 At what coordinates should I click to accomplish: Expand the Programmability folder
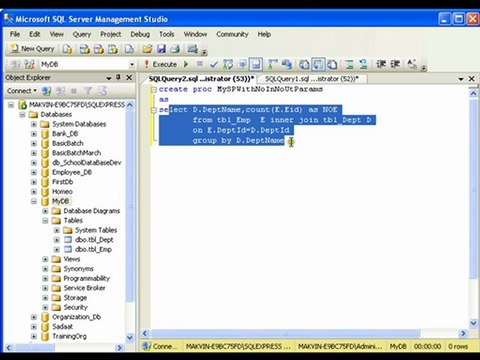click(45, 278)
